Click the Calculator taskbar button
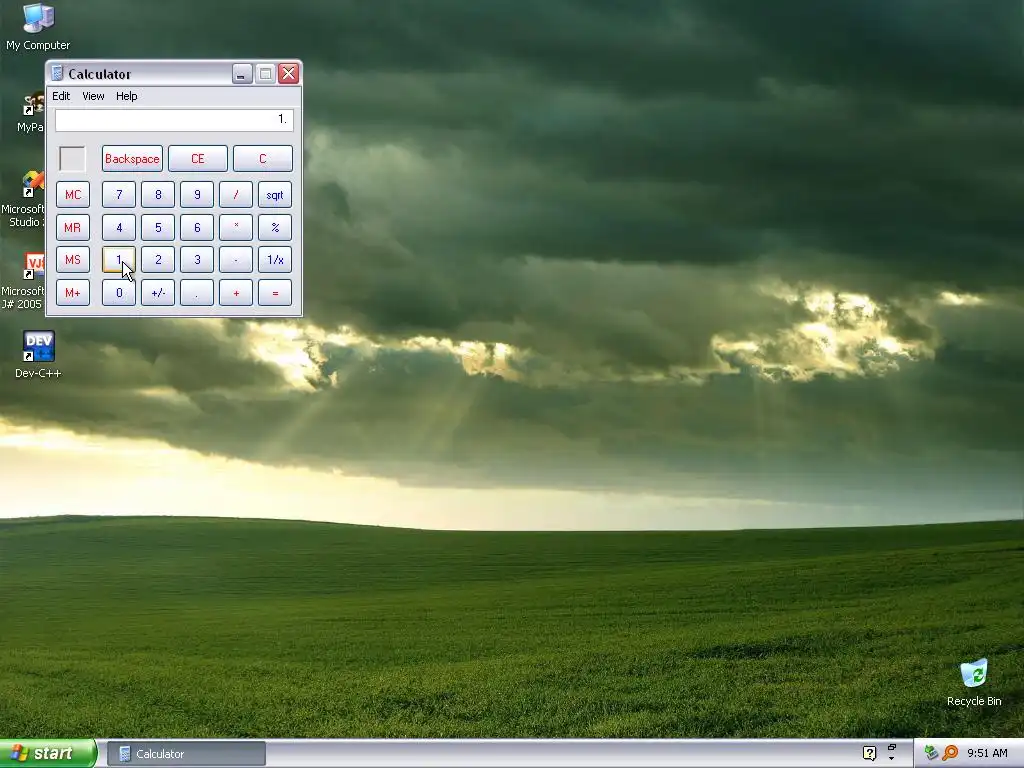 186,754
